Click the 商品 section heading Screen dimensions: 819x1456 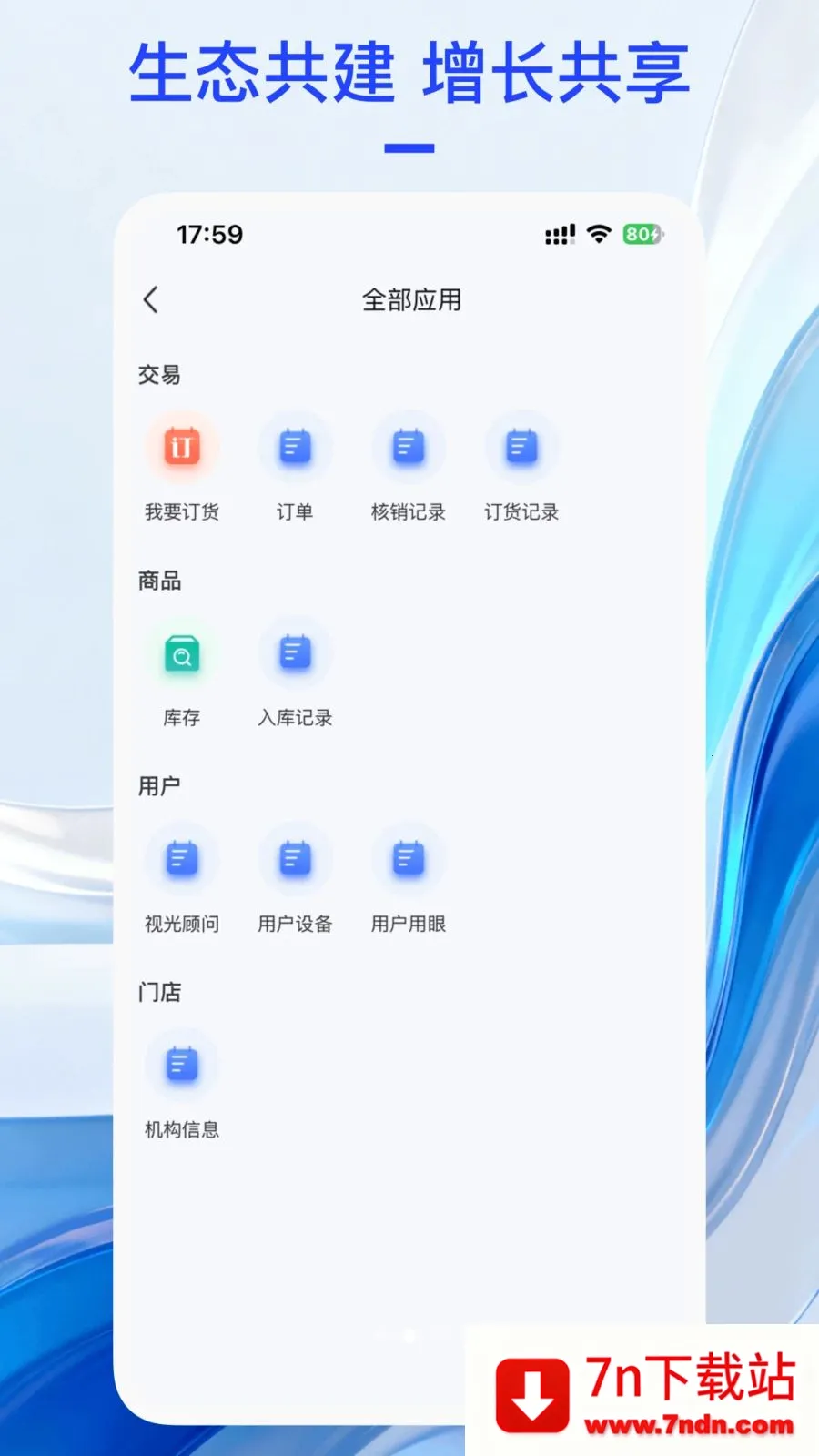pos(159,581)
